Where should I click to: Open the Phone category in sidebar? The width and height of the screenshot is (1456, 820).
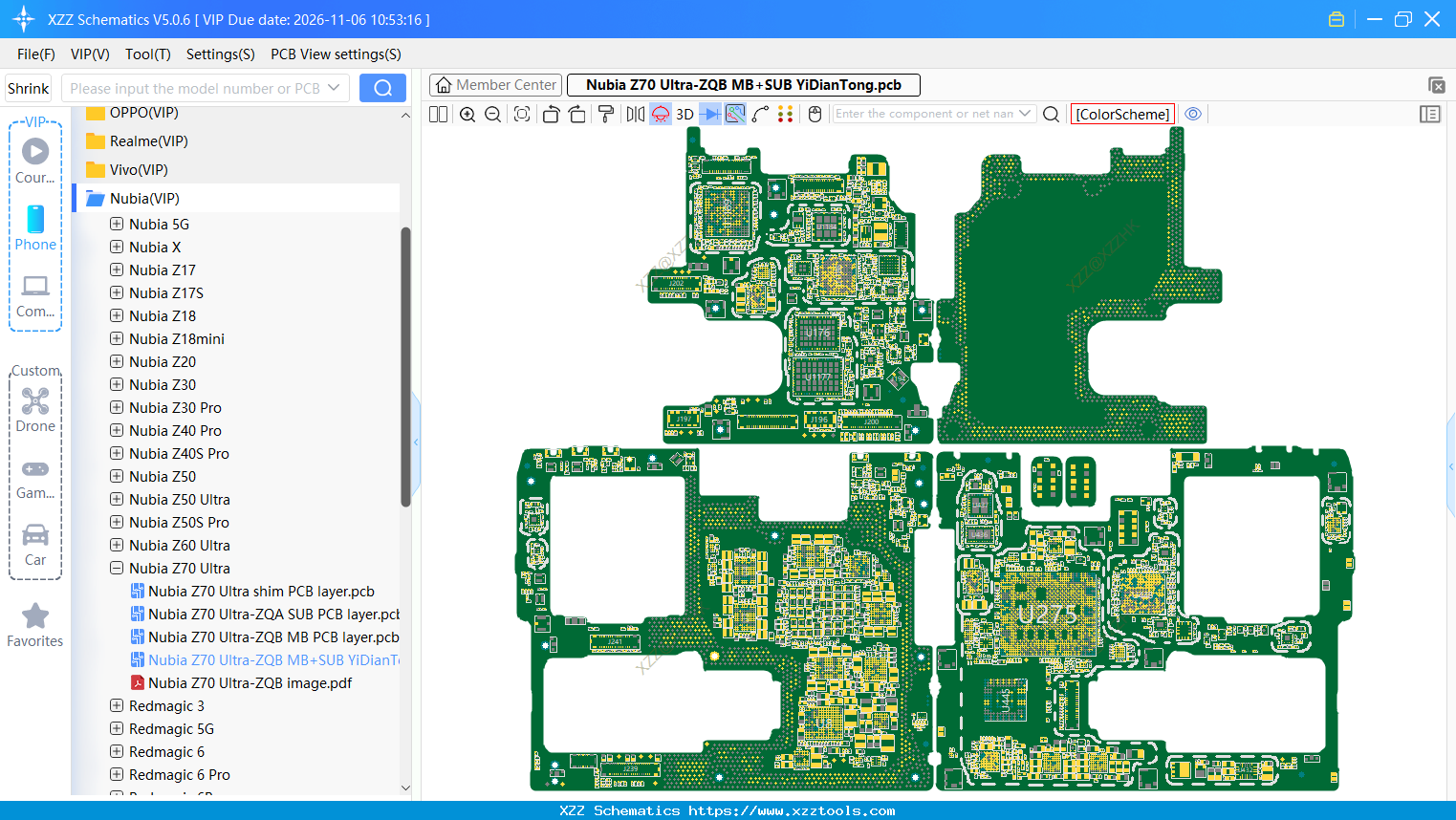click(x=35, y=228)
